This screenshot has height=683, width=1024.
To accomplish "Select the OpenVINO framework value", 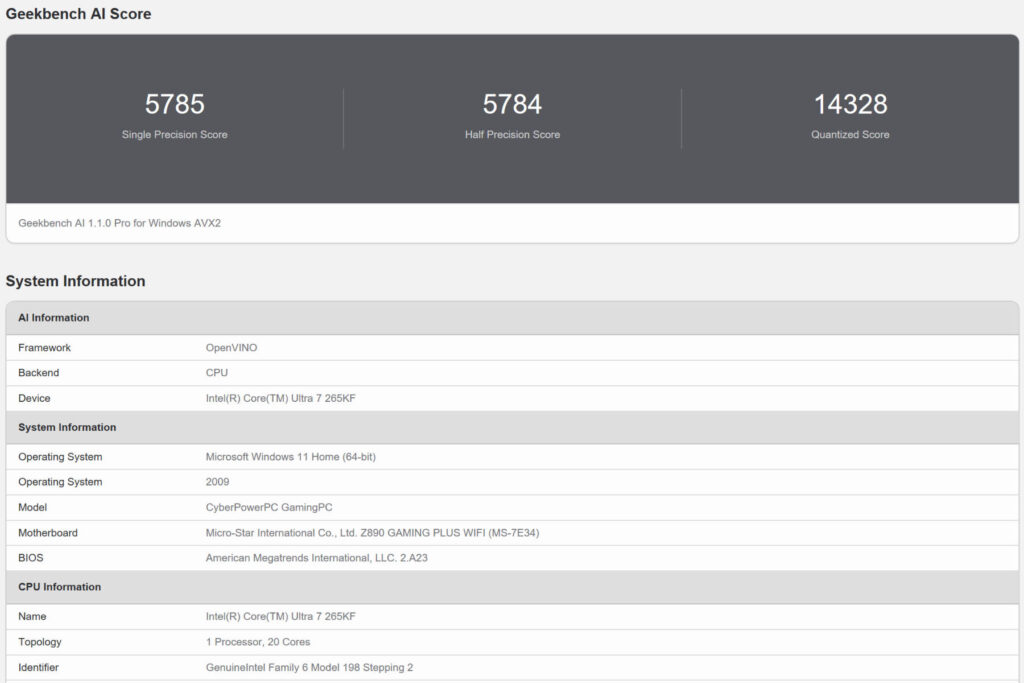I will point(231,348).
